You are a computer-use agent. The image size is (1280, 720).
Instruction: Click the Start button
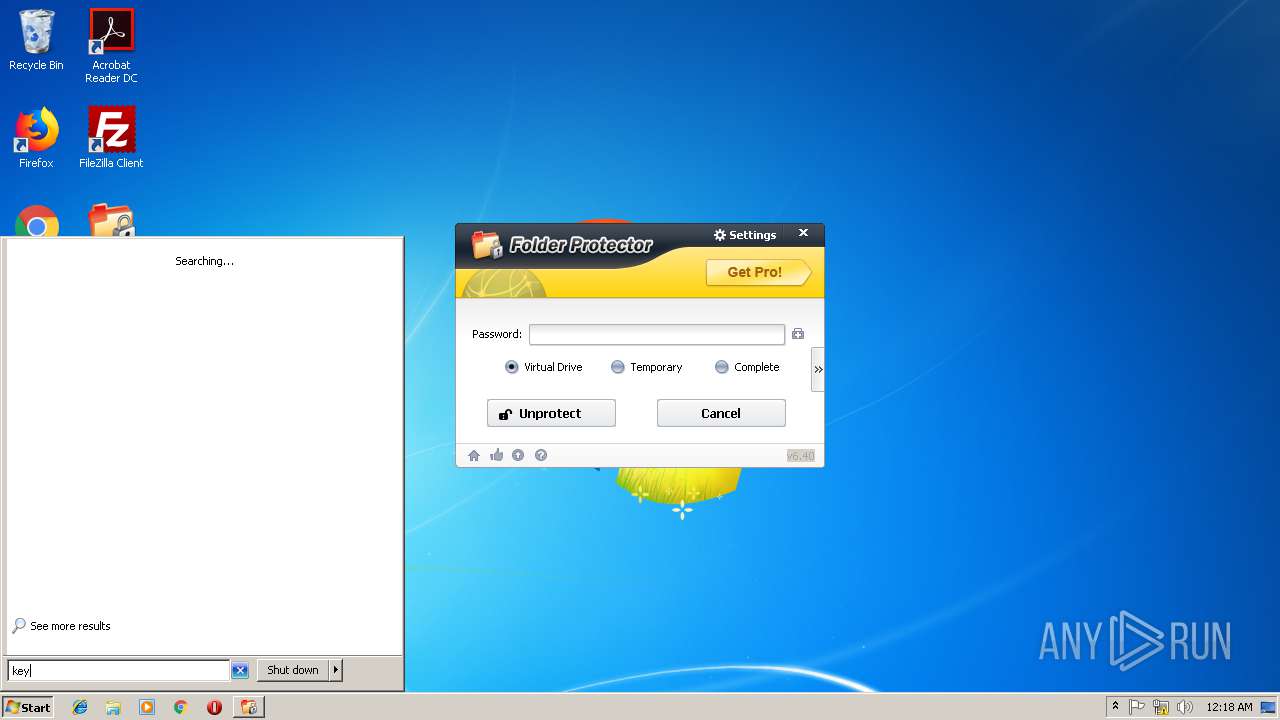28,707
